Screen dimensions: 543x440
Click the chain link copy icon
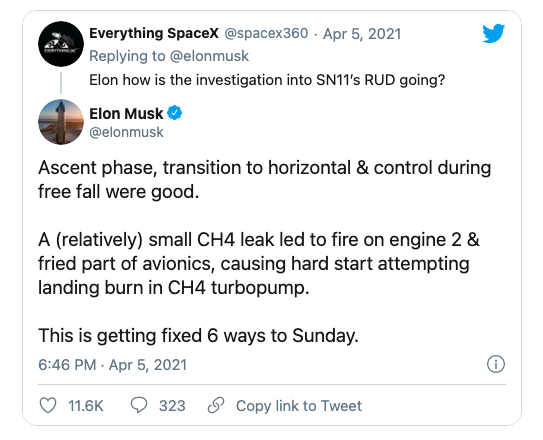216,405
